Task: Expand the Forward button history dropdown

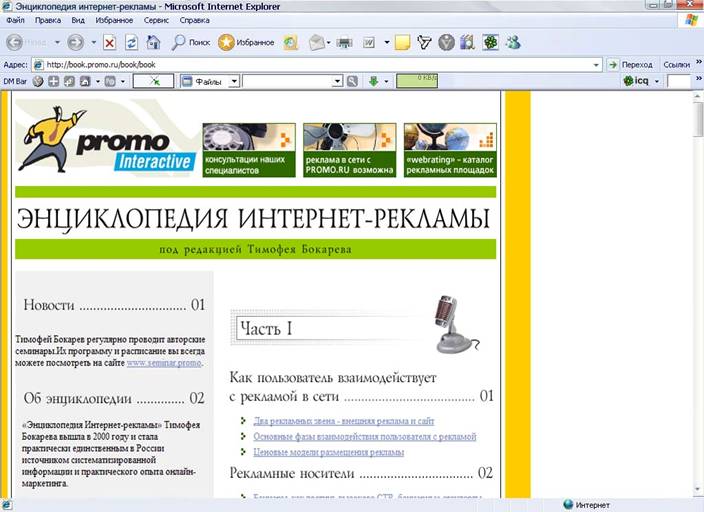Action: 93,43
